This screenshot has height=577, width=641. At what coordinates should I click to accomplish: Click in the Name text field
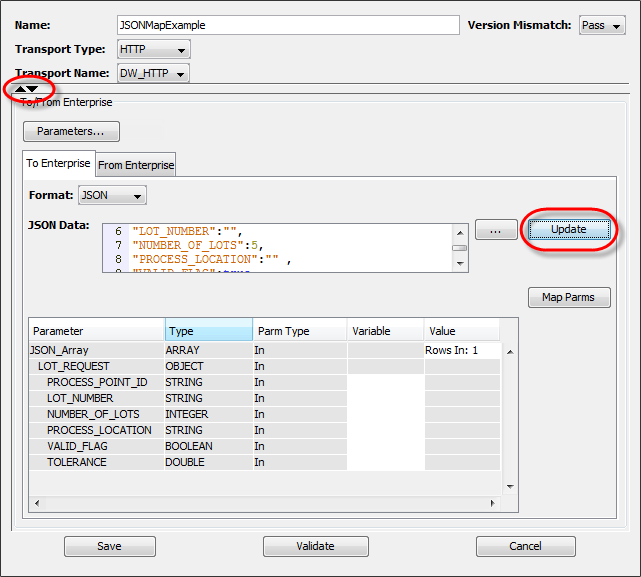[x=288, y=25]
